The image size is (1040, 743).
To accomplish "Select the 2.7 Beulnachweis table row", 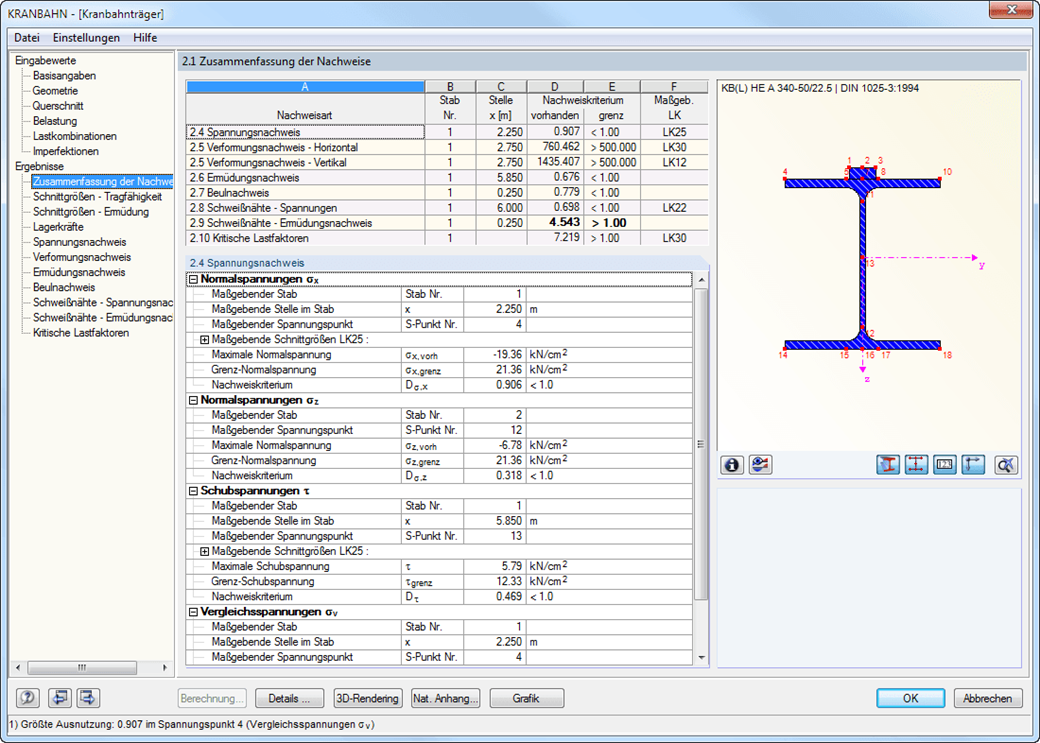I will tap(305, 192).
